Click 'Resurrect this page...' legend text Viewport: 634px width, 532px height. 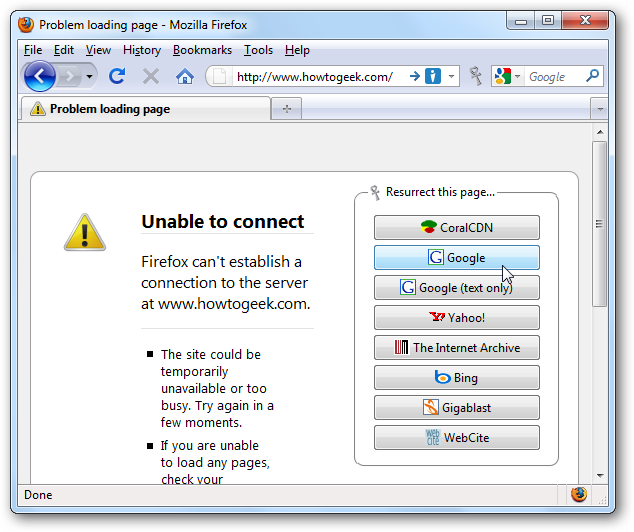click(440, 192)
